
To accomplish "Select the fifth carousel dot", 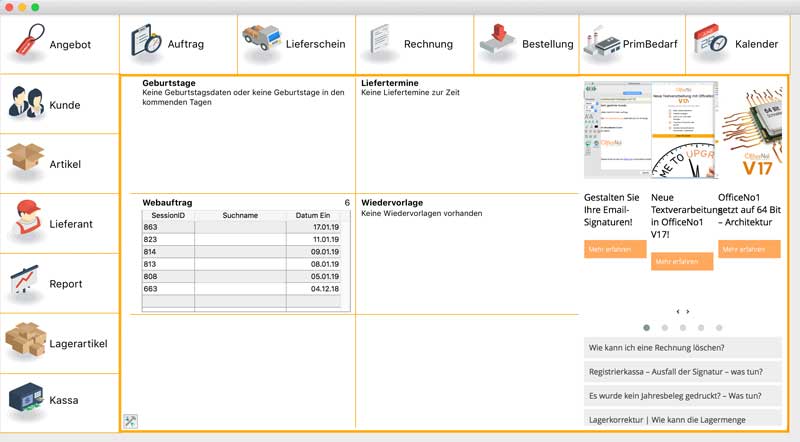I will [719, 328].
